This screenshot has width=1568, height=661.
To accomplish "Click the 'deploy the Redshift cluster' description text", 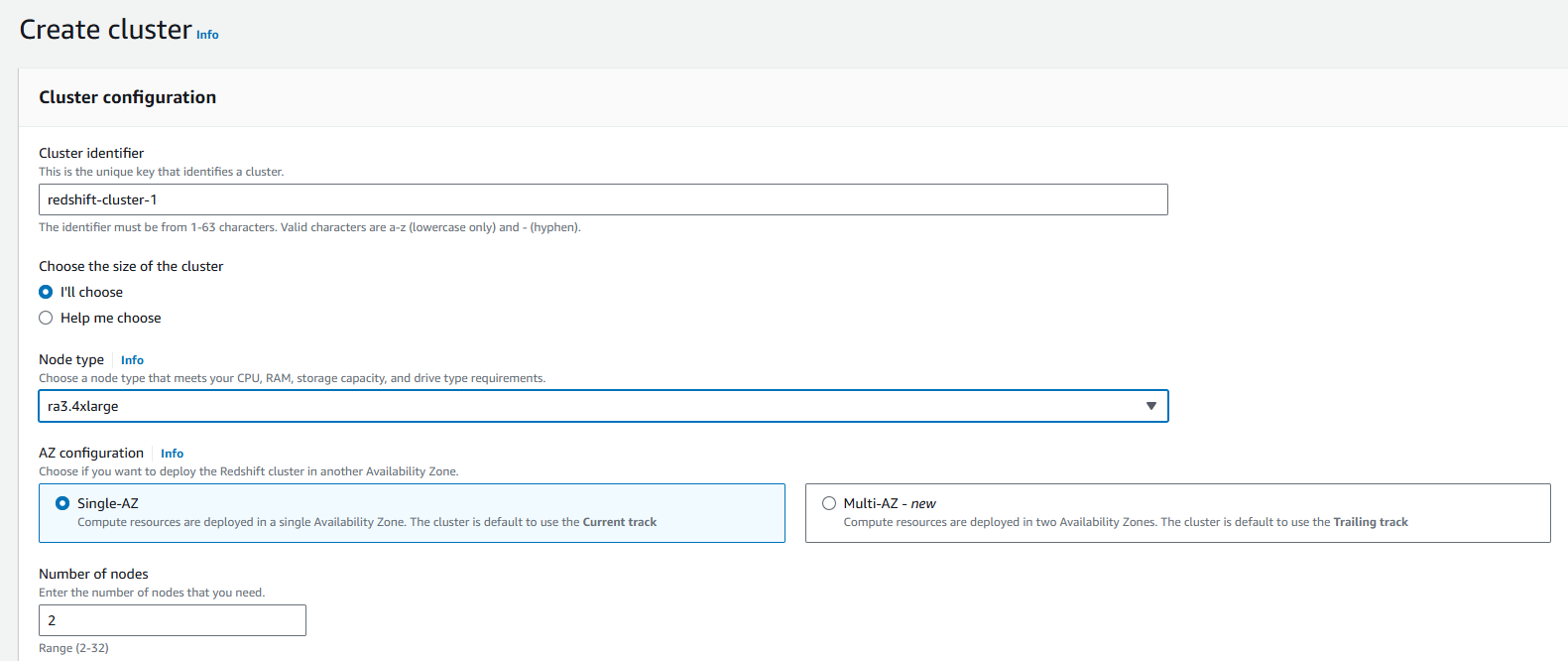I will click(248, 471).
